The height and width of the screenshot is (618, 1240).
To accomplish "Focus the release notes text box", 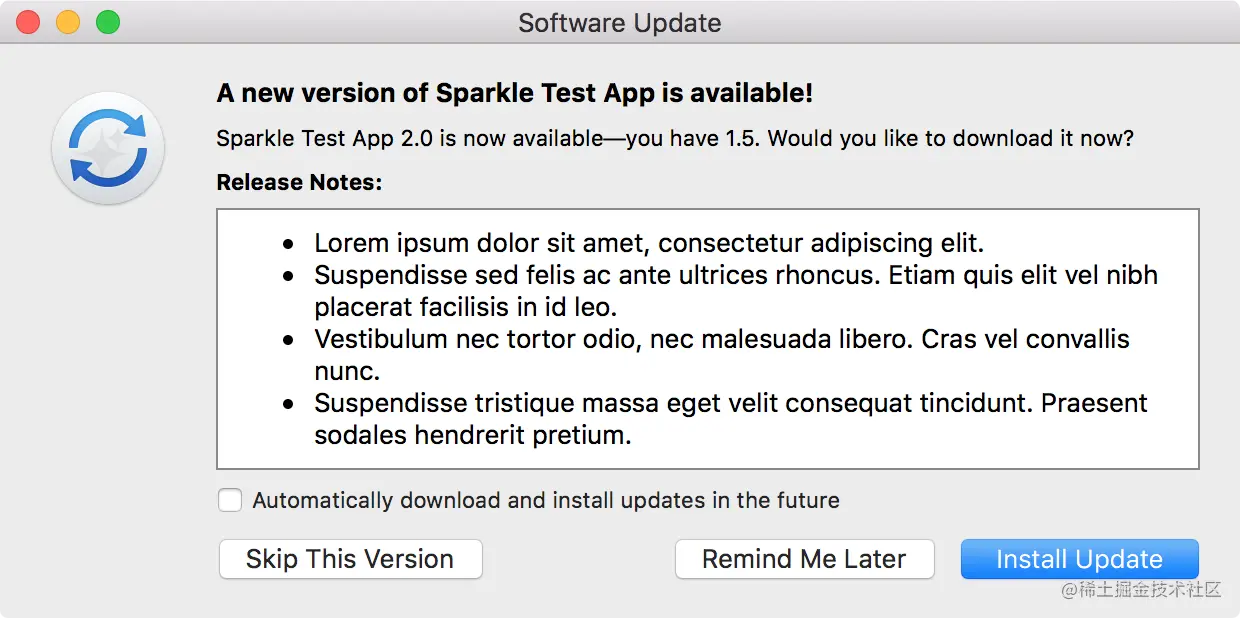I will tap(708, 339).
